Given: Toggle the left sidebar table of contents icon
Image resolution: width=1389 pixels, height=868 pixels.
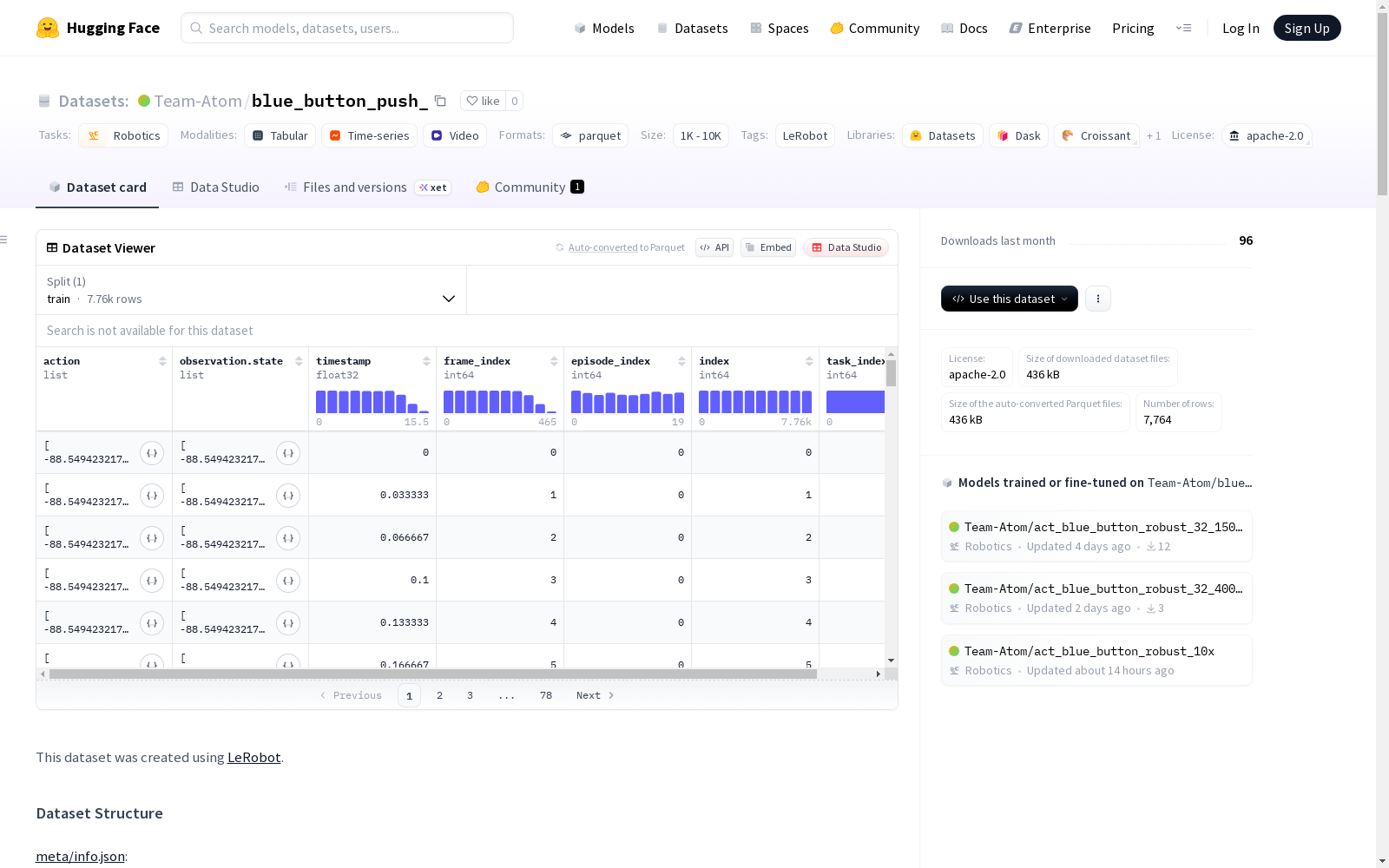Looking at the screenshot, I should coord(4,240).
